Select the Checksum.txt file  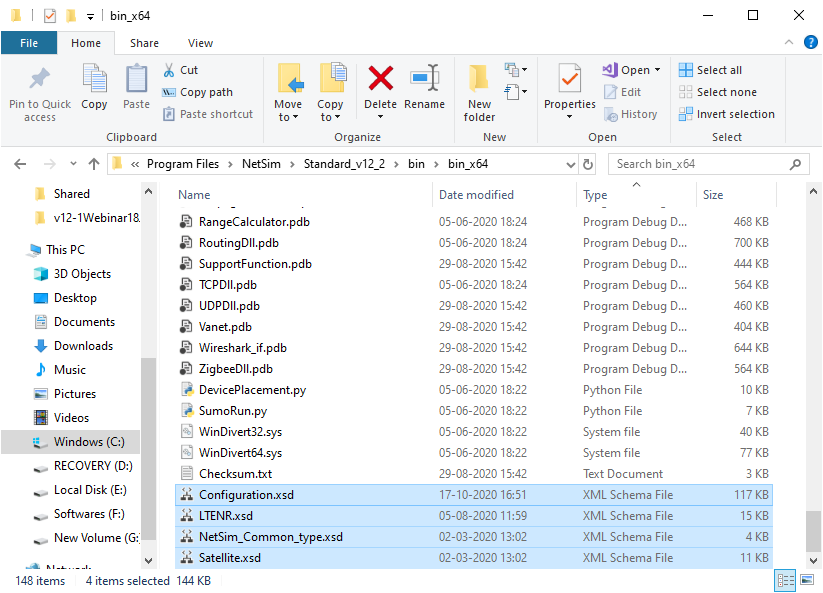click(473, 474)
